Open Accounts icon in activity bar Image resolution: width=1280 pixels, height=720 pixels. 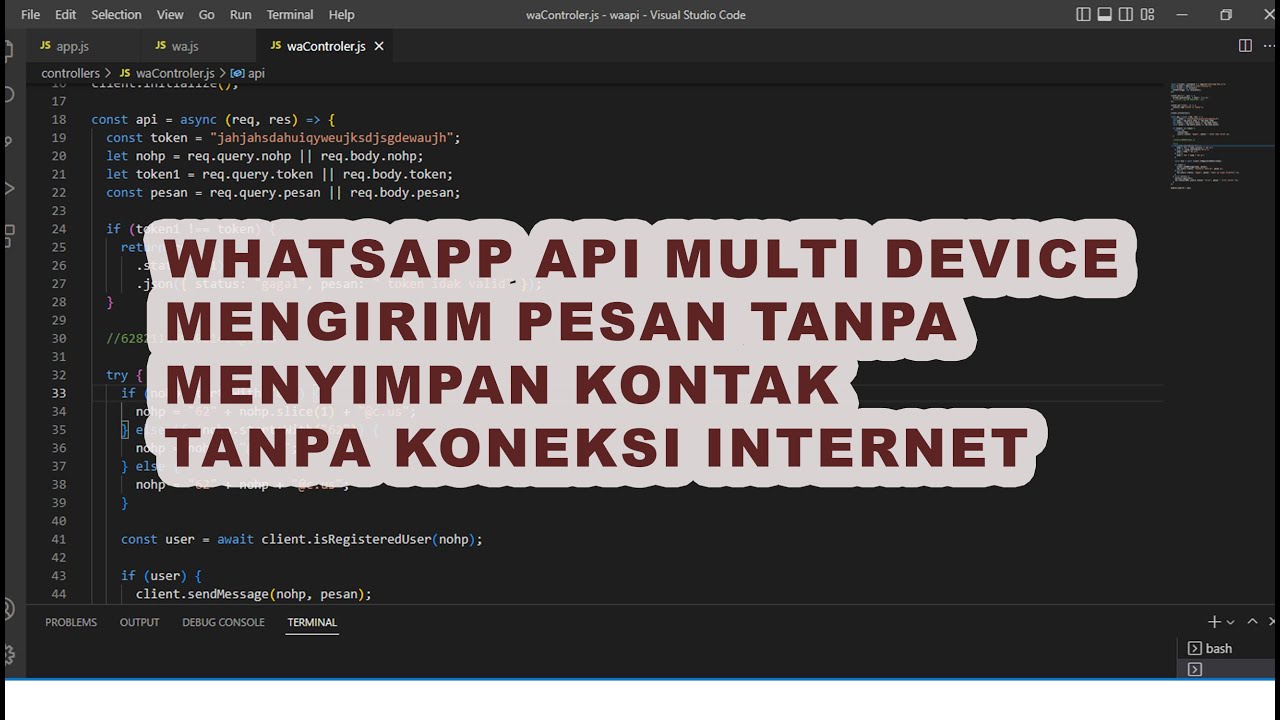pyautogui.click(x=8, y=609)
